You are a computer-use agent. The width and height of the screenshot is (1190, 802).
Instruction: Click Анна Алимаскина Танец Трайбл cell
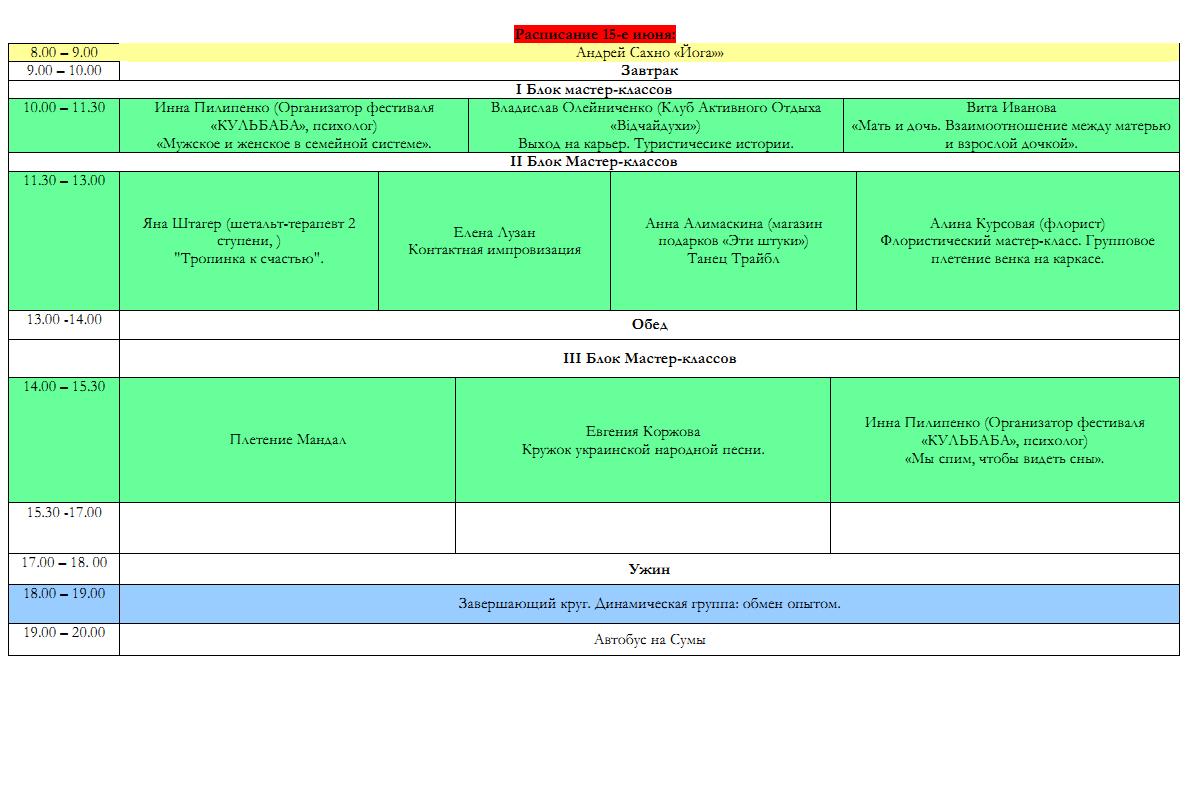point(733,241)
